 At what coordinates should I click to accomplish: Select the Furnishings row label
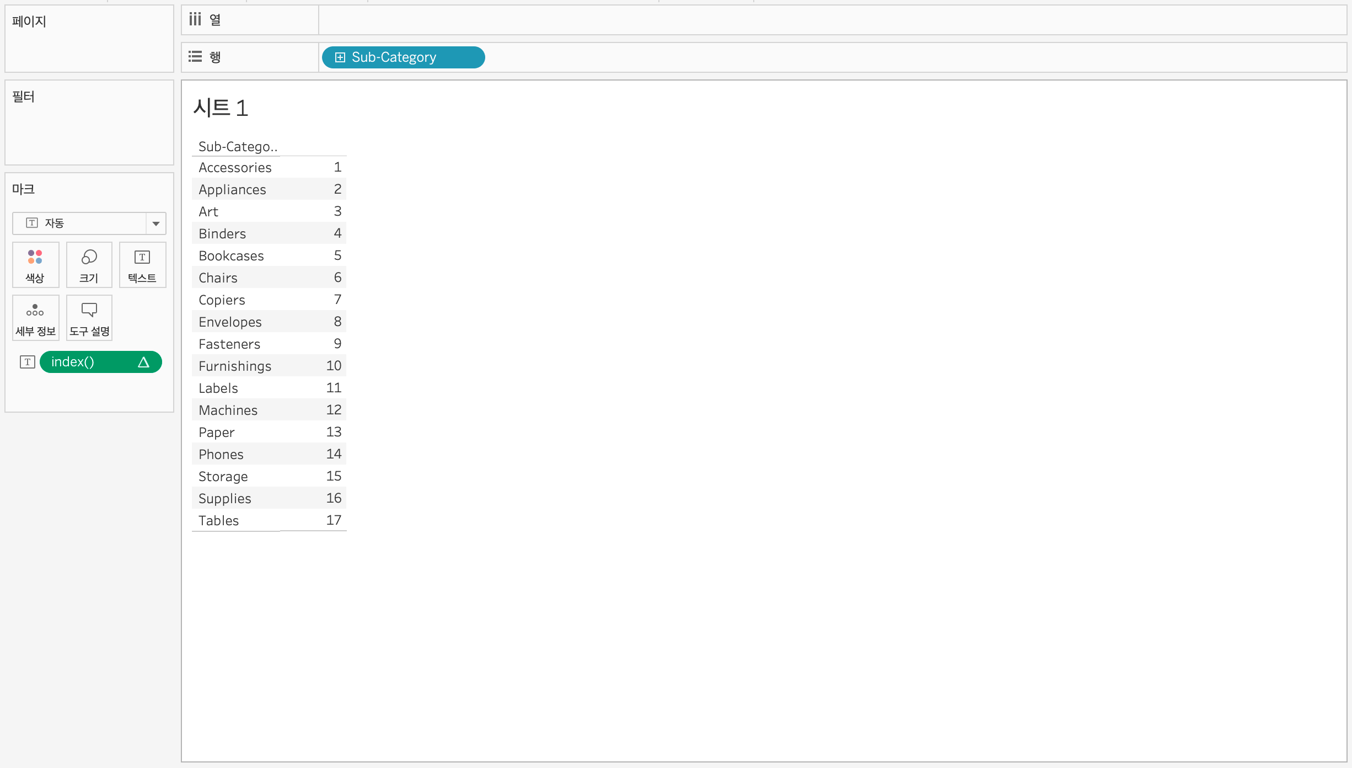tap(235, 366)
